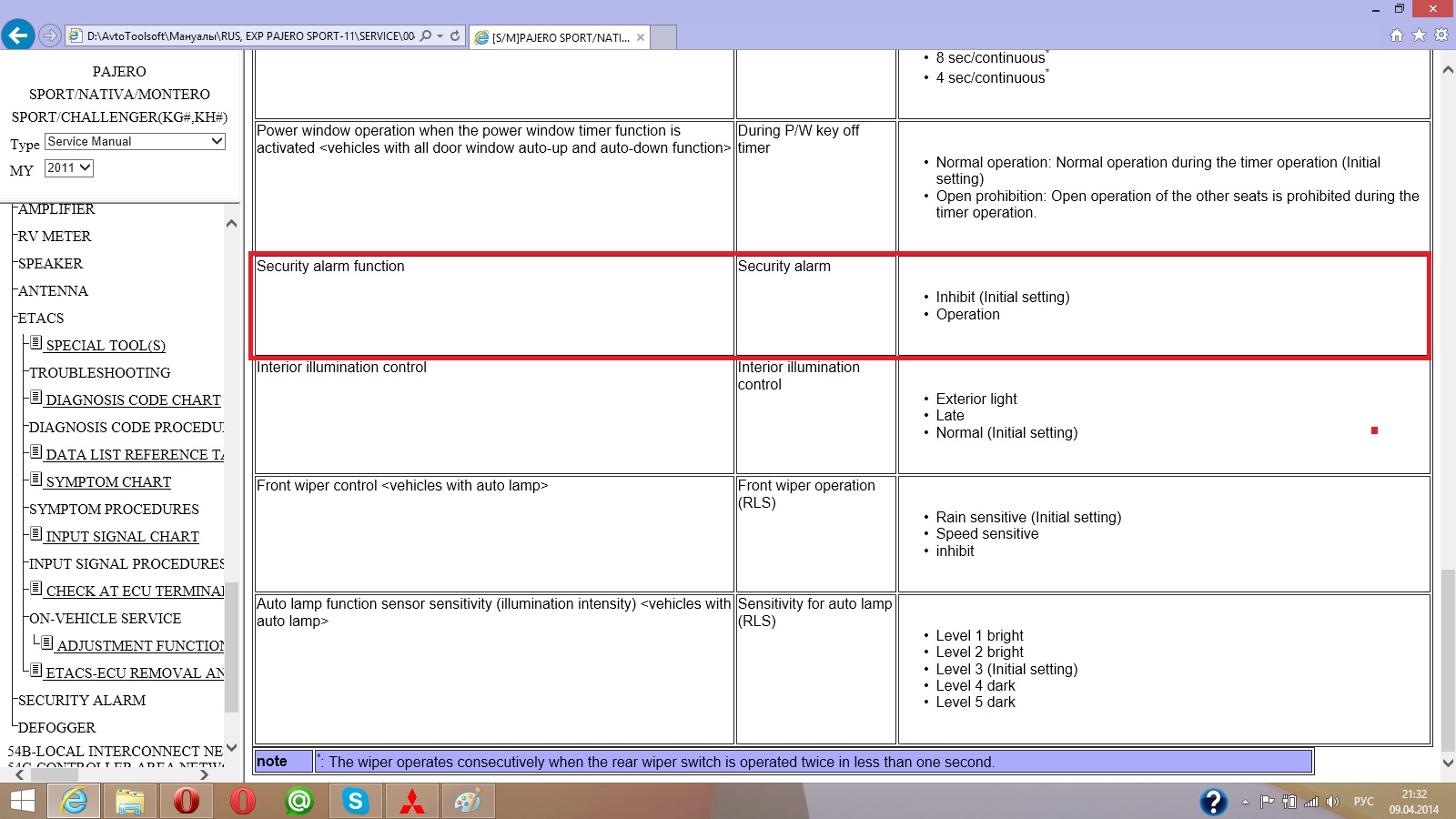Click the browser Back arrow button
This screenshot has width=1456, height=819.
(18, 35)
